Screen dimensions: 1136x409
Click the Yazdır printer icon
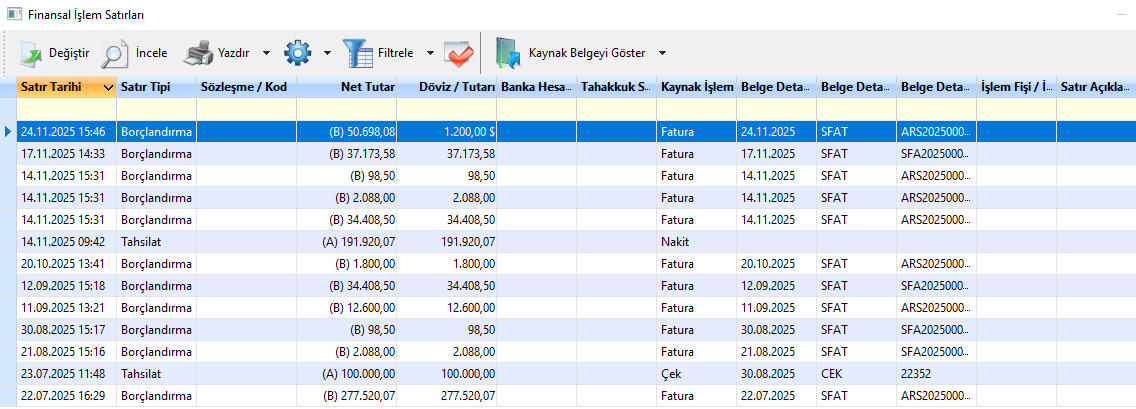tap(199, 53)
